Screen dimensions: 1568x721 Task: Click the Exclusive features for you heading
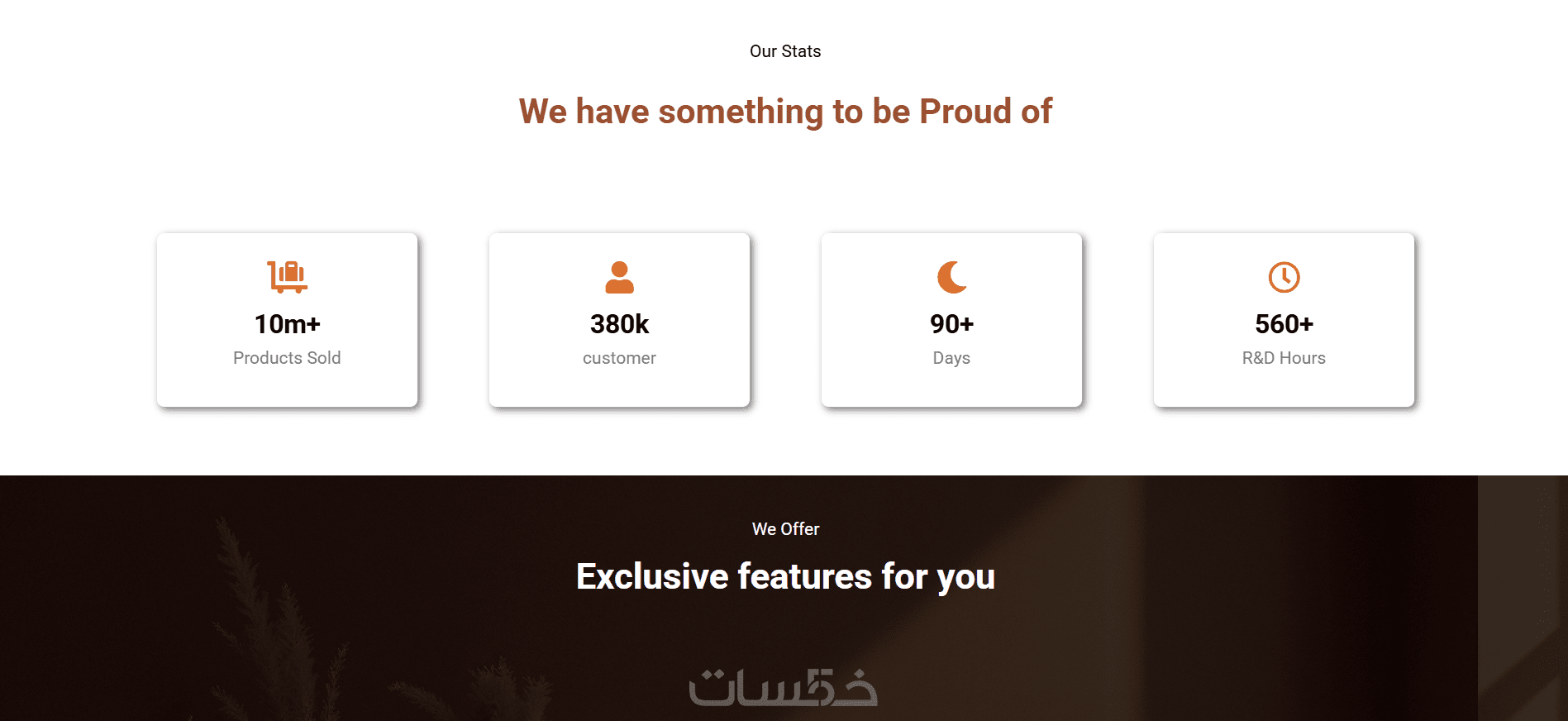click(x=785, y=576)
